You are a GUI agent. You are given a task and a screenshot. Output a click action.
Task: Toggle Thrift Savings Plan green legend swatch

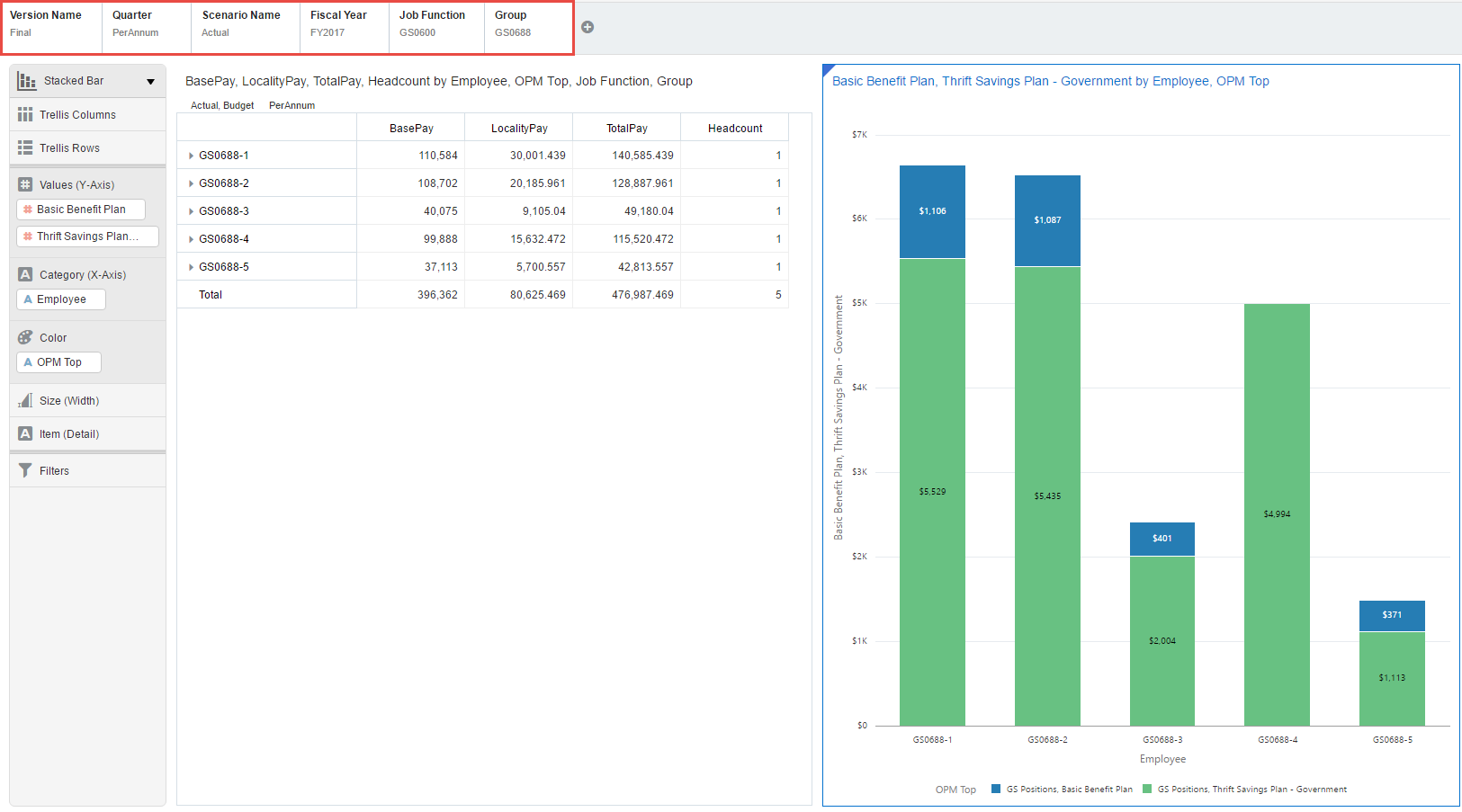click(x=1147, y=789)
